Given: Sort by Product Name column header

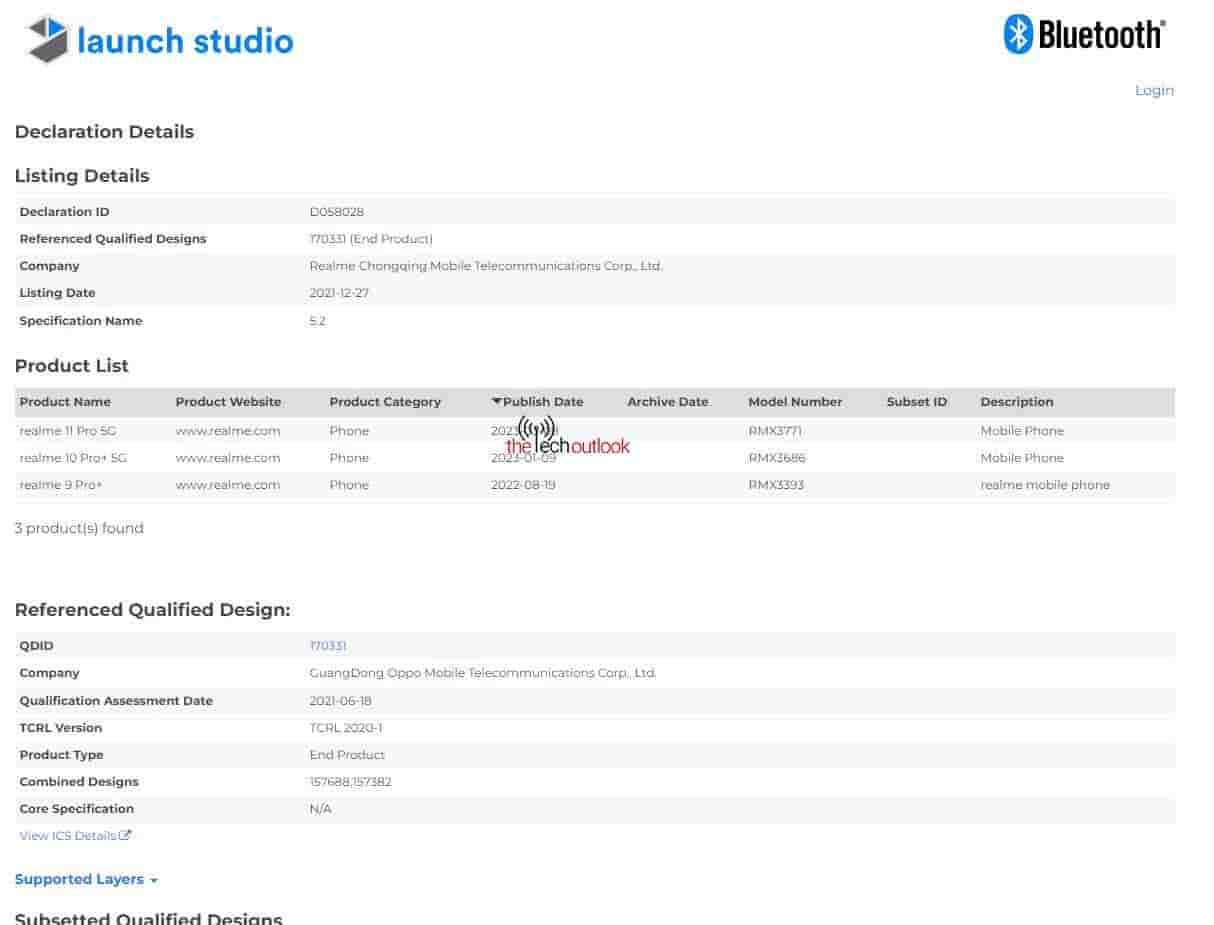Looking at the screenshot, I should (x=65, y=402).
